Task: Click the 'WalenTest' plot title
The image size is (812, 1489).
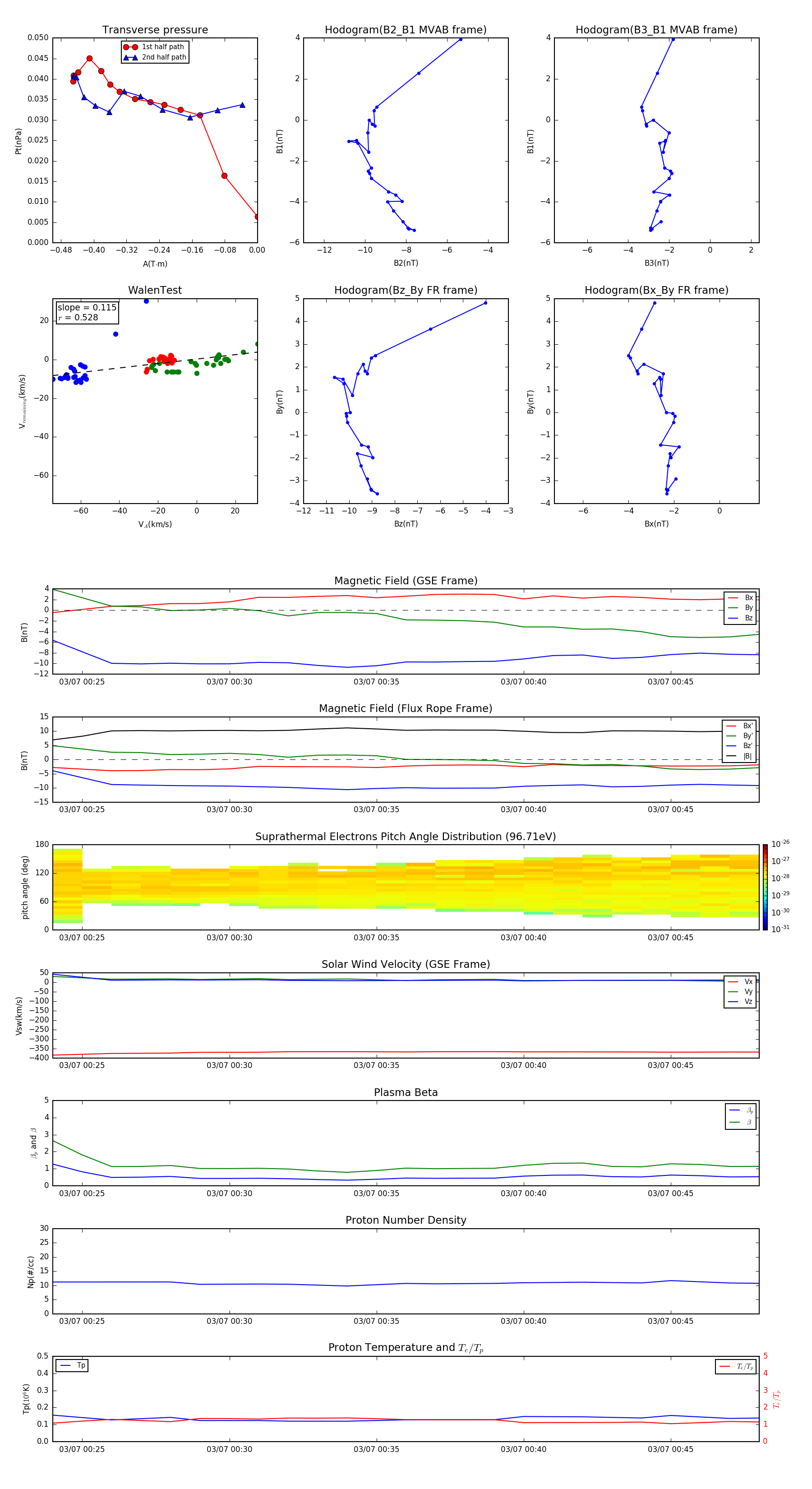Action: 155,290
